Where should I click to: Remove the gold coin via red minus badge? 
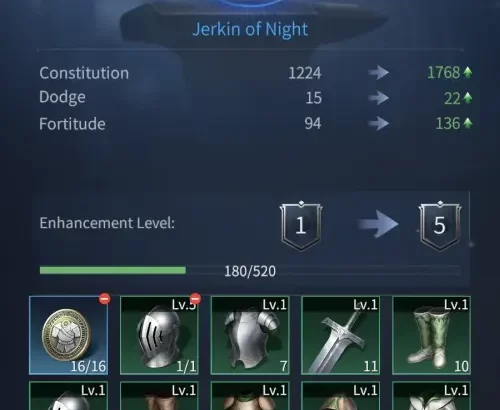105,299
